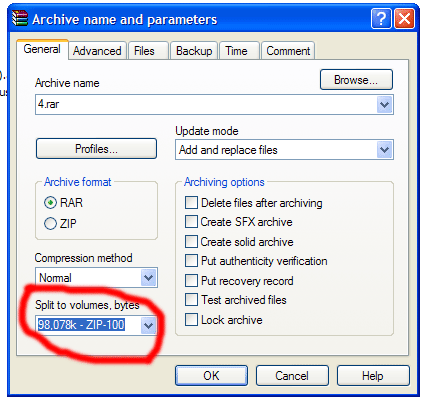The height and width of the screenshot is (402, 429).
Task: Open the Split to volumes dropdown arrow
Action: tap(148, 325)
